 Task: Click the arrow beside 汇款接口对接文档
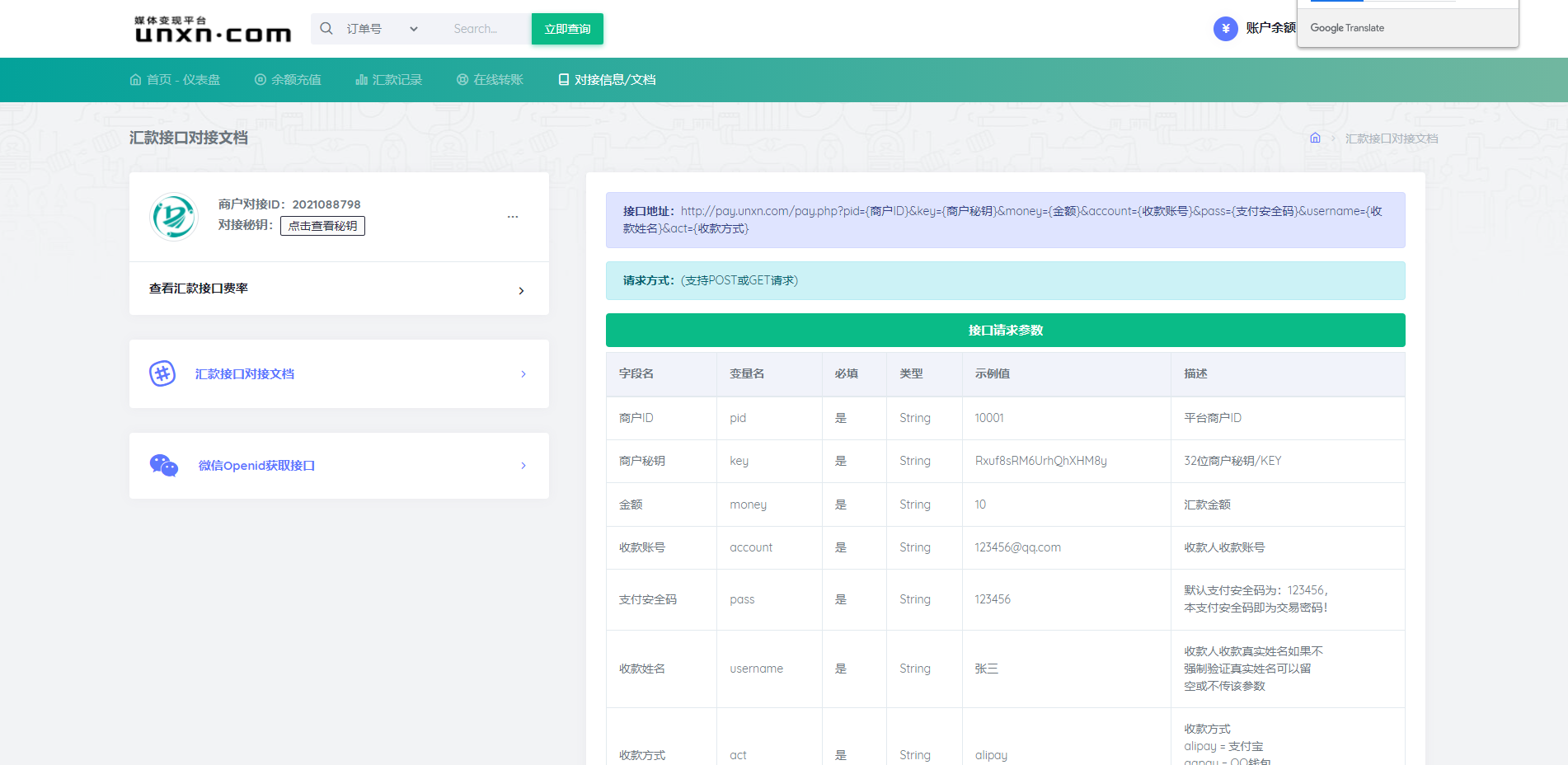coord(523,374)
